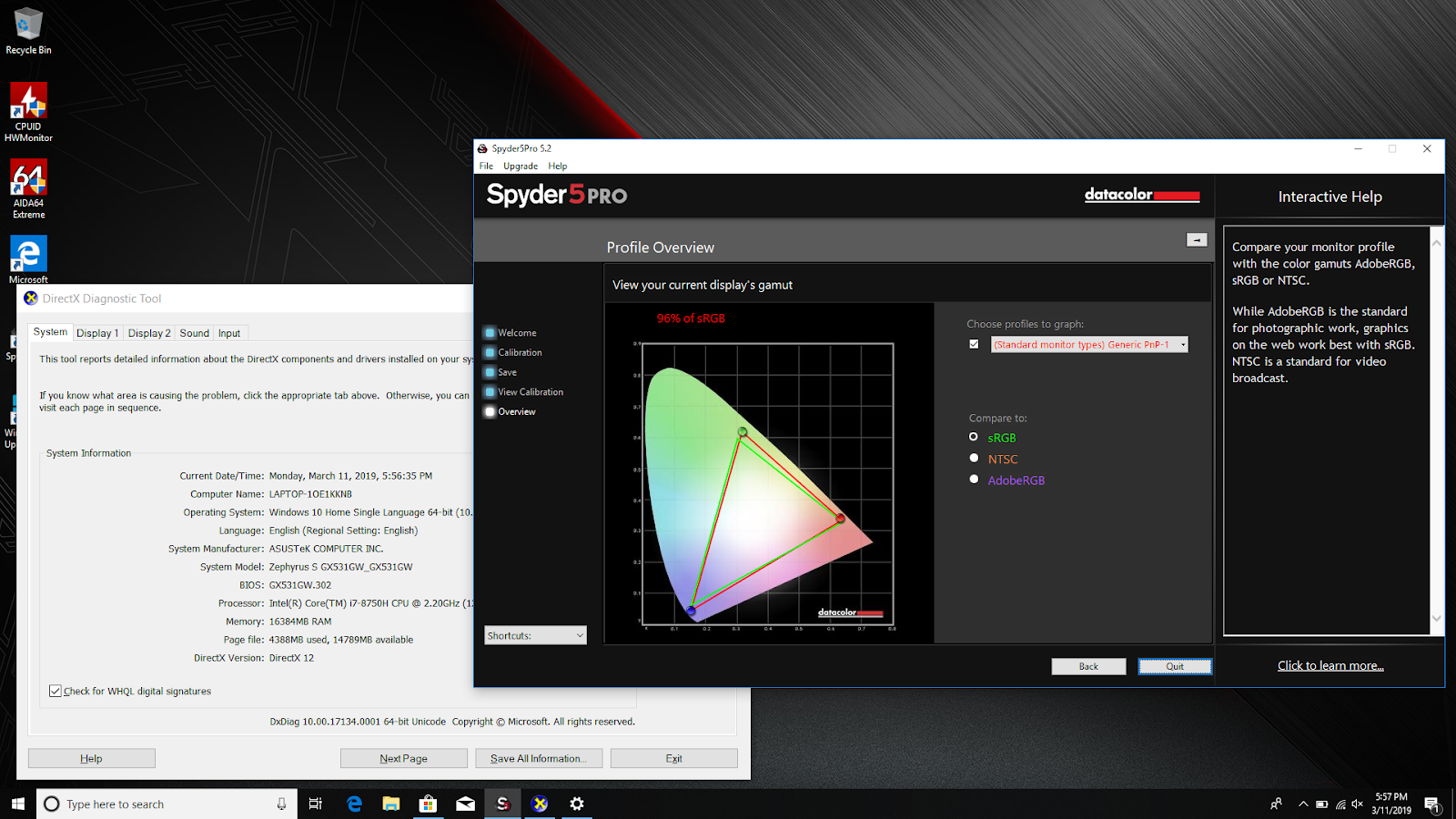Click the View Calibration step indicator
This screenshot has width=1456, height=819.
click(490, 392)
